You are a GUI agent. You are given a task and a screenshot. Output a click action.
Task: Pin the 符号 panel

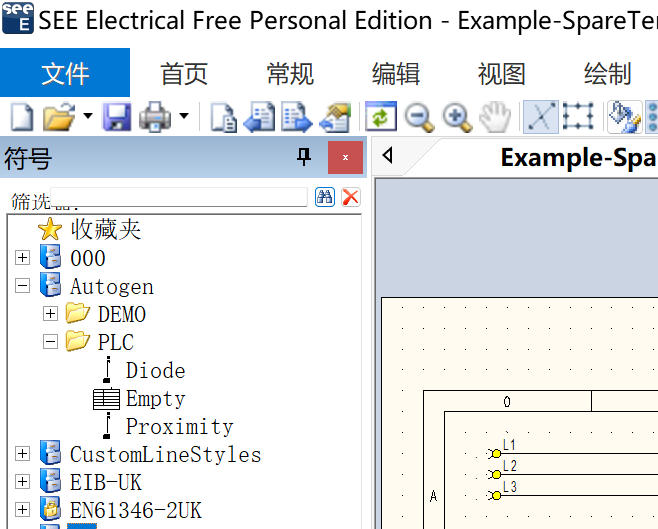[304, 157]
